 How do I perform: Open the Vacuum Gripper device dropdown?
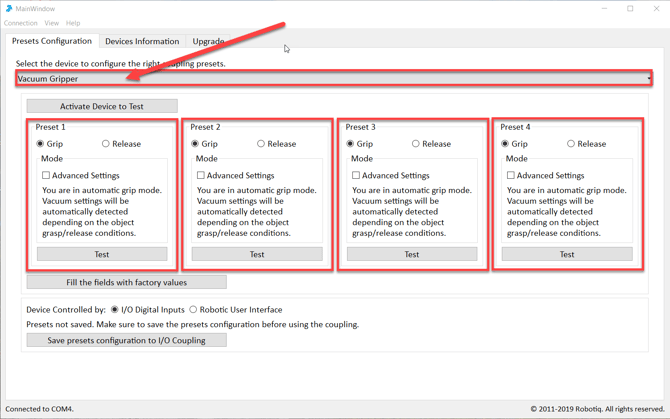[333, 78]
